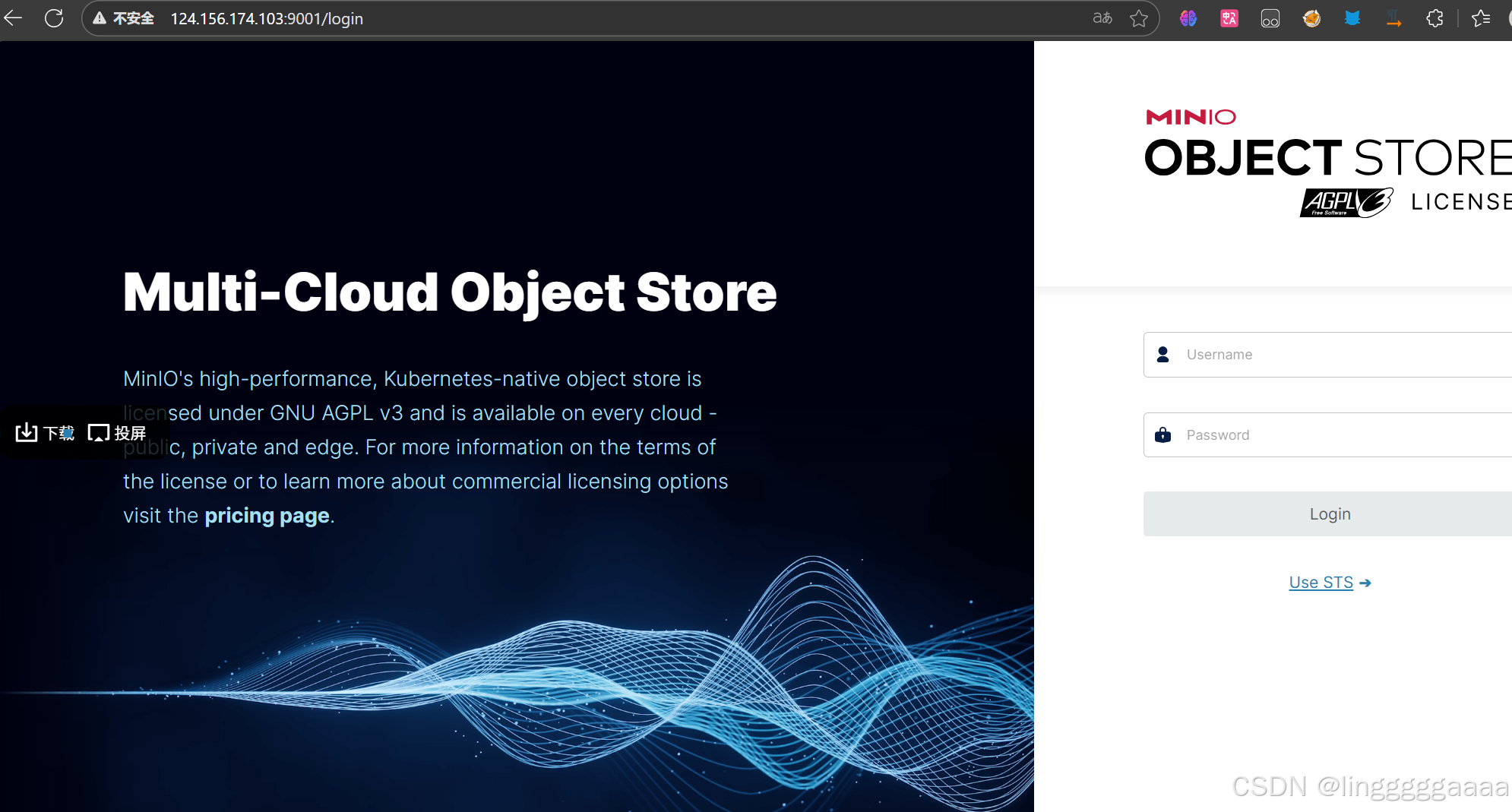The image size is (1512, 812).
Task: Open the not-secure warning icon in address bar
Action: pos(100,18)
